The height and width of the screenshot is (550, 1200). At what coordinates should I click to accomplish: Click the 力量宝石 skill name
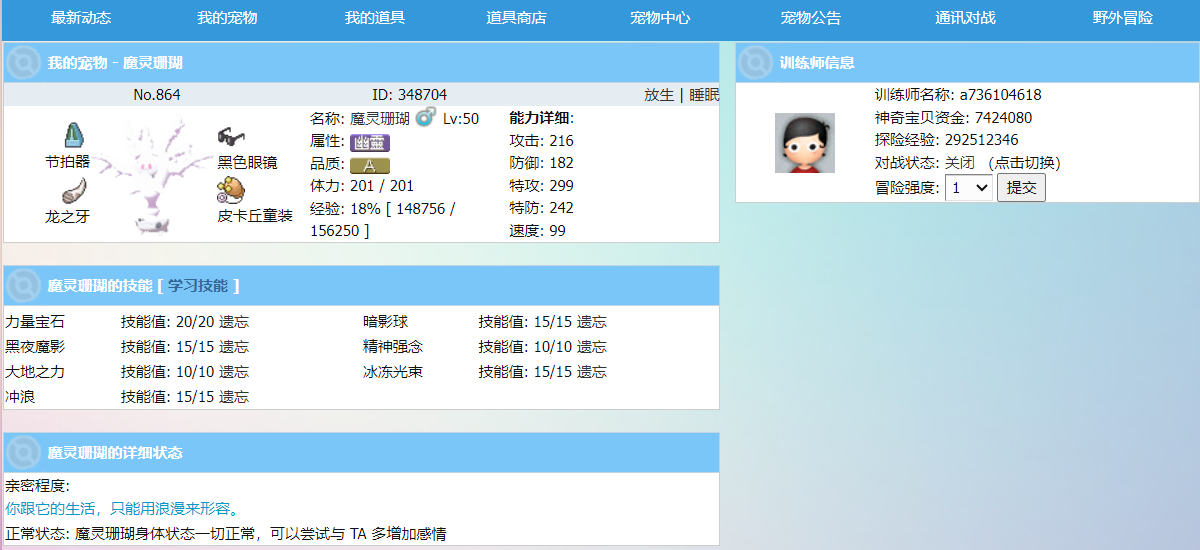[x=35, y=322]
